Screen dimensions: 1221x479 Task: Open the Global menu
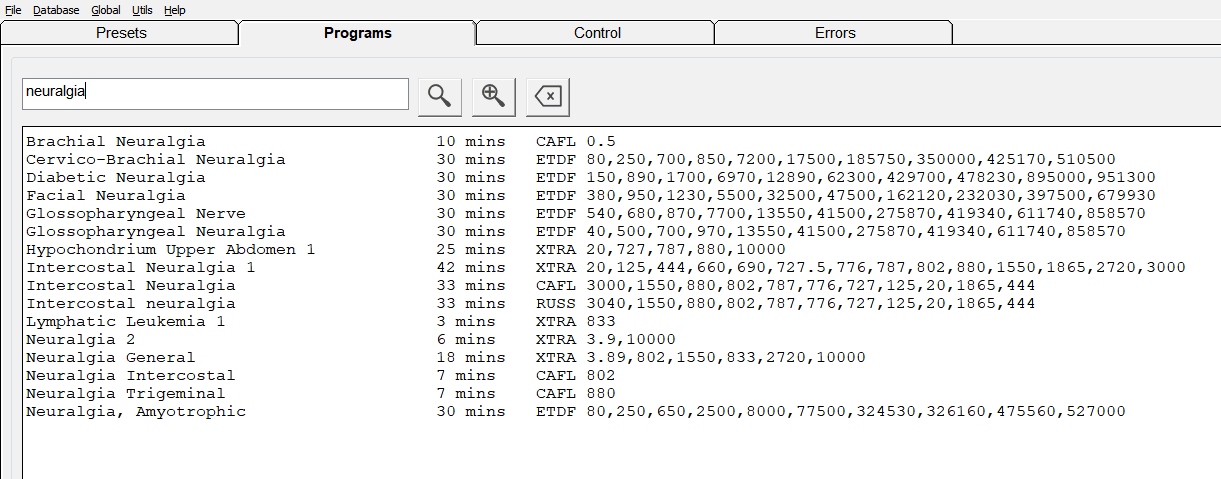pos(106,10)
